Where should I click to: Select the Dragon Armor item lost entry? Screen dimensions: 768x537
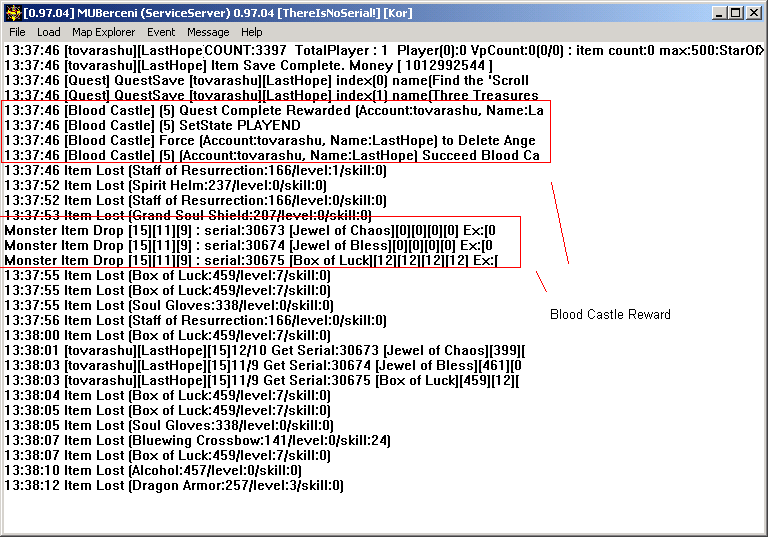tap(174, 485)
